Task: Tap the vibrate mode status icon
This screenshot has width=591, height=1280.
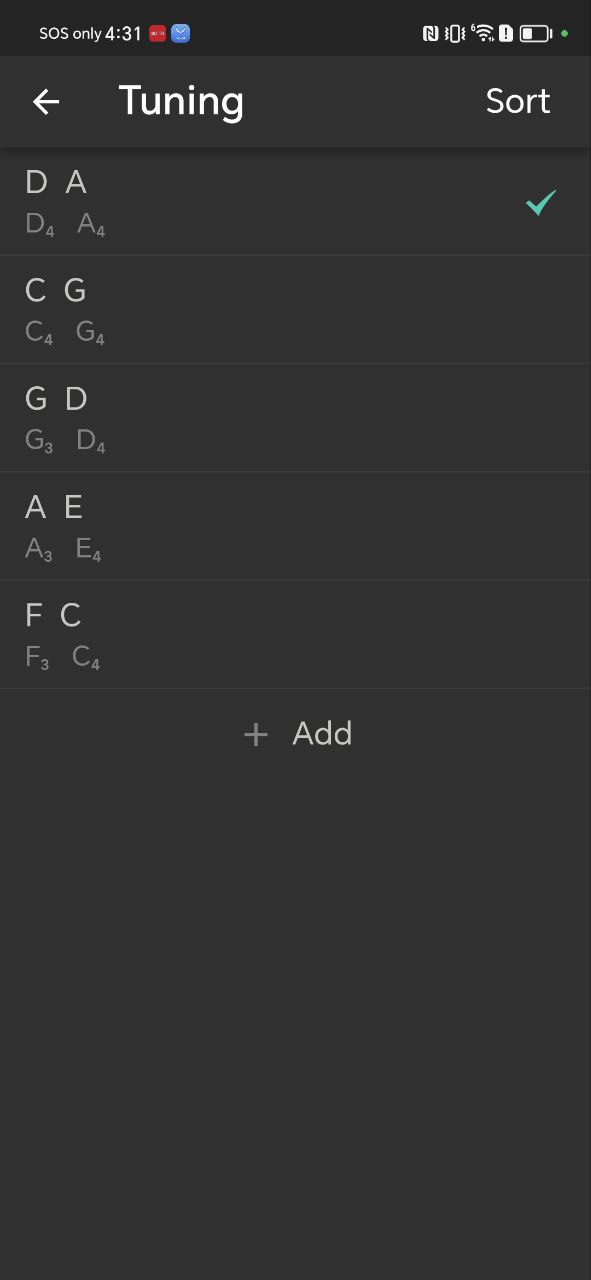Action: click(x=455, y=34)
